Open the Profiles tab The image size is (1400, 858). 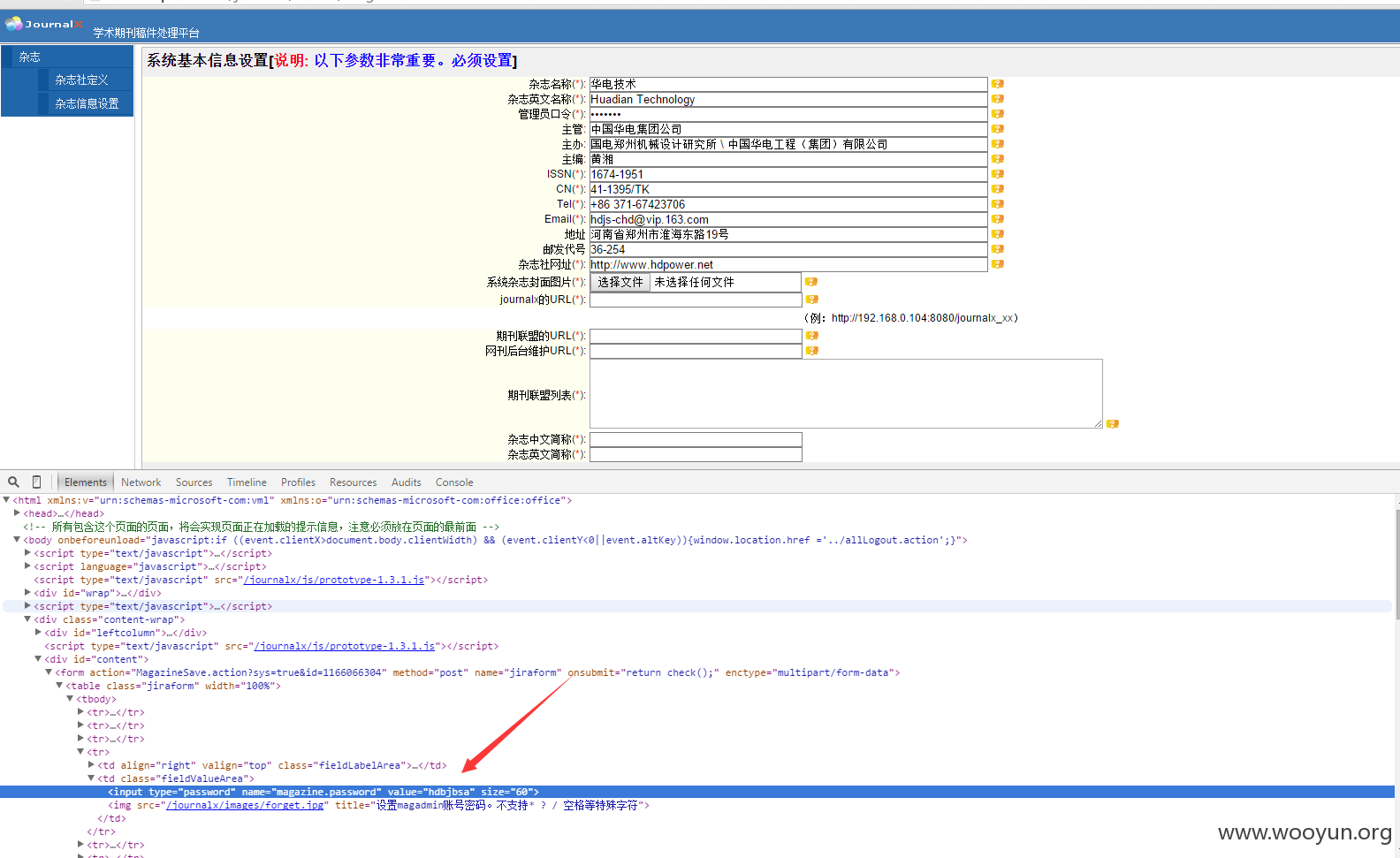point(298,482)
